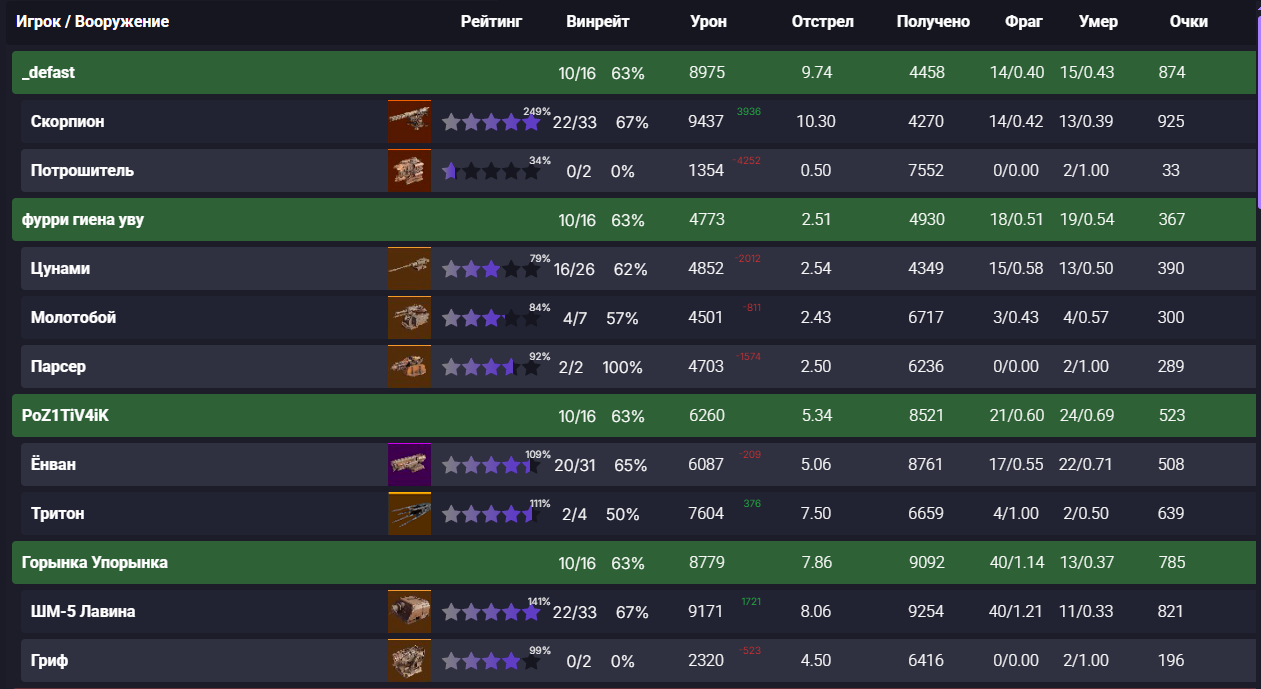Click the Потрошитель weapon icon
The width and height of the screenshot is (1261, 689).
click(x=409, y=170)
